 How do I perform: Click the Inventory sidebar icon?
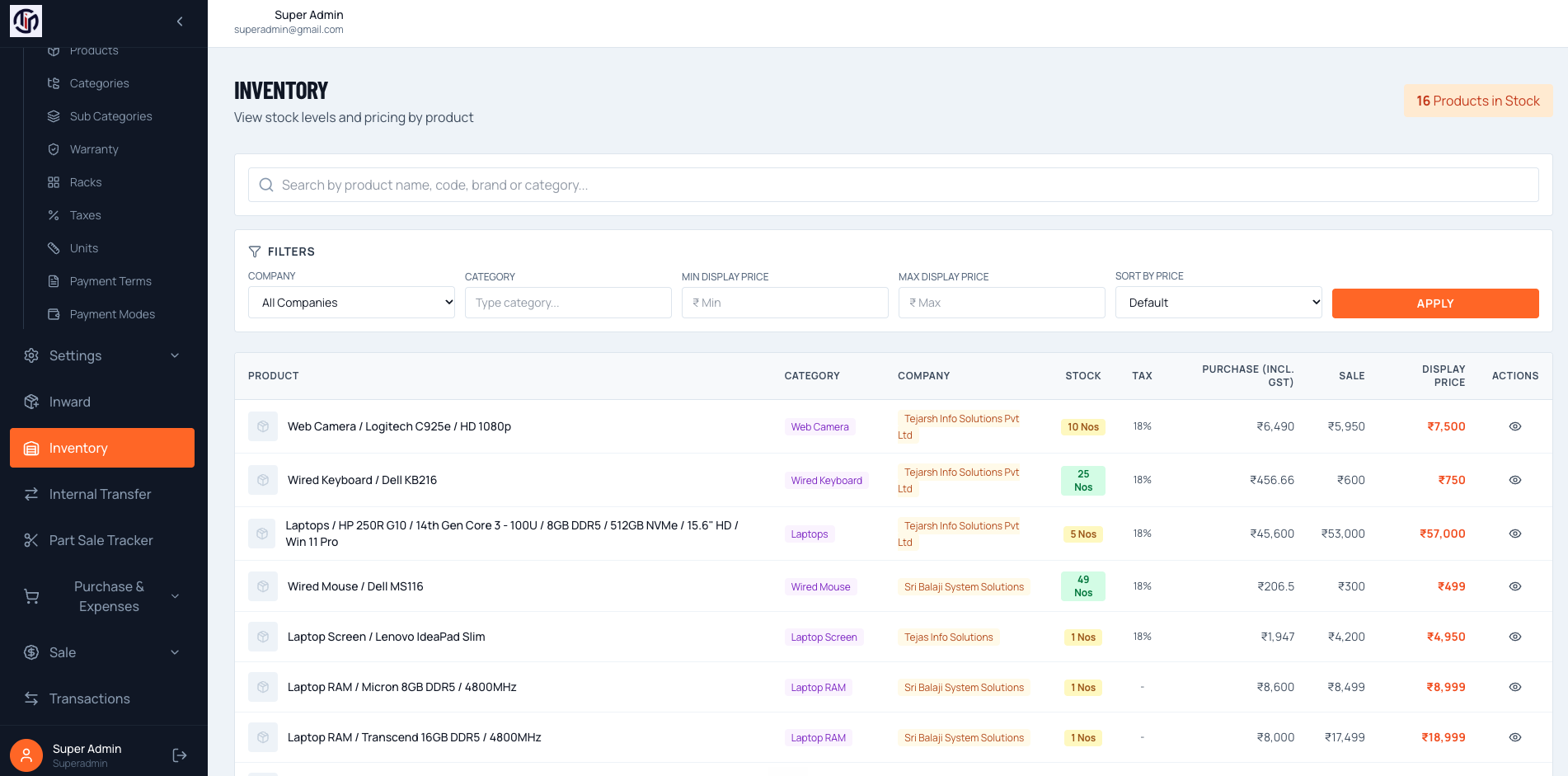[31, 449]
